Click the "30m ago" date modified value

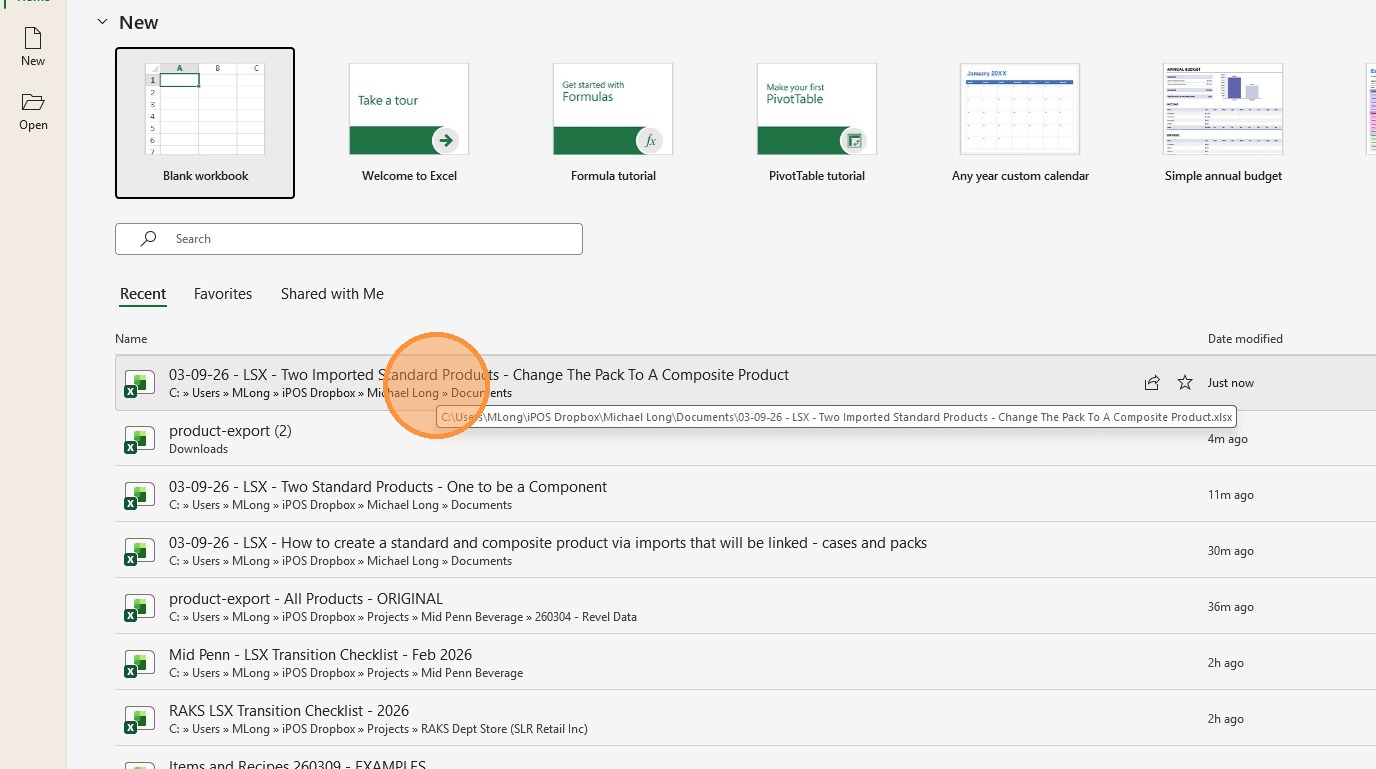point(1230,551)
